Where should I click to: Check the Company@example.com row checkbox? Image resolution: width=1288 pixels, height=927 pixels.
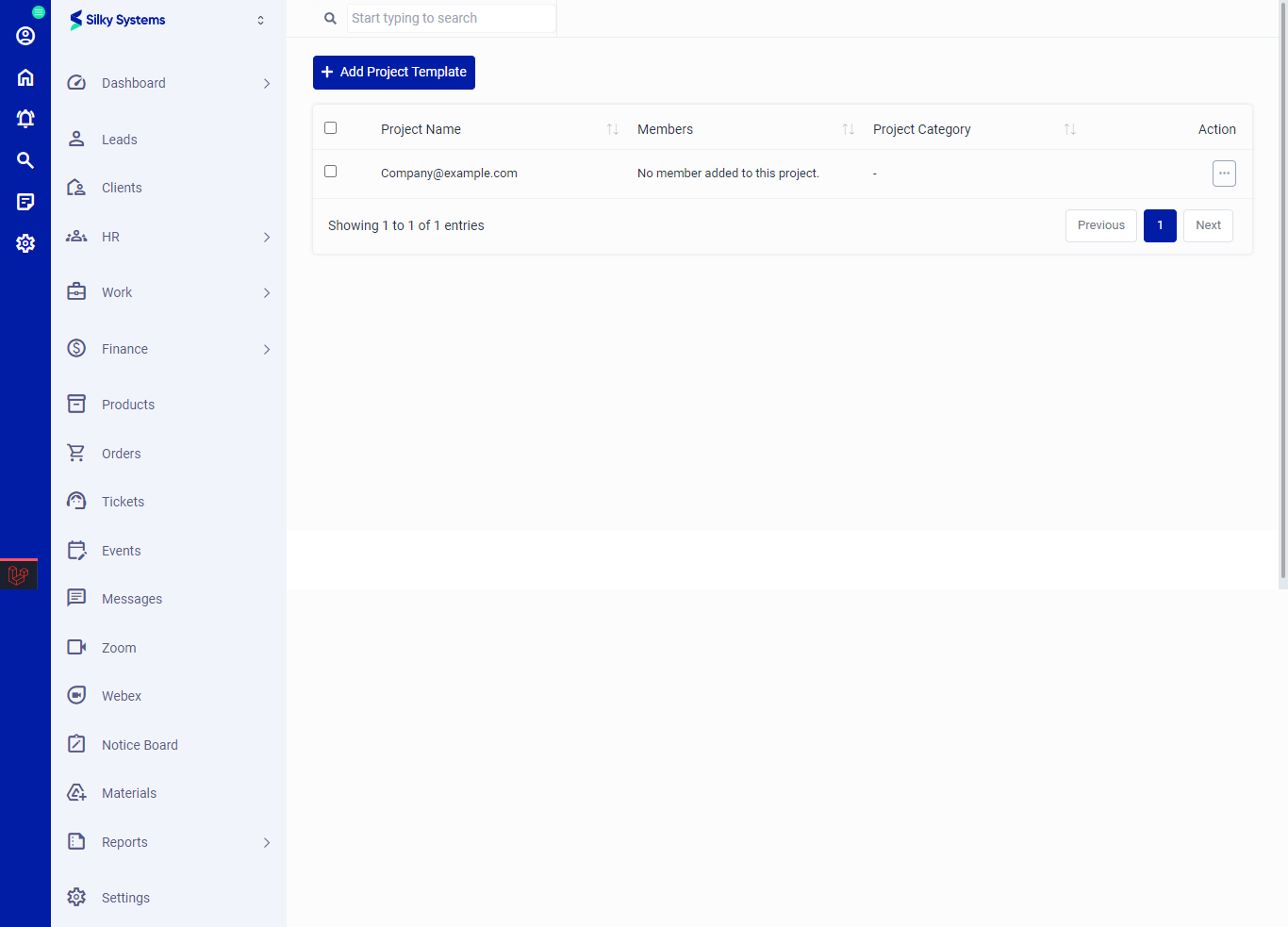(330, 171)
